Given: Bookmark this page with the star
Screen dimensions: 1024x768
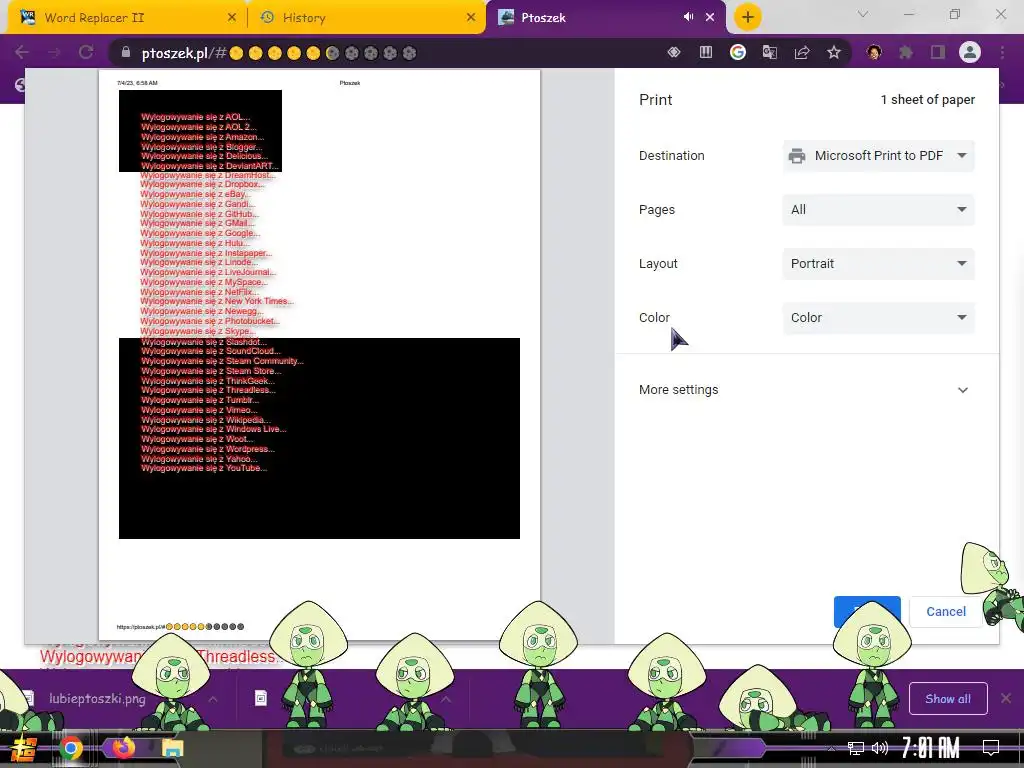Looking at the screenshot, I should (x=834, y=52).
